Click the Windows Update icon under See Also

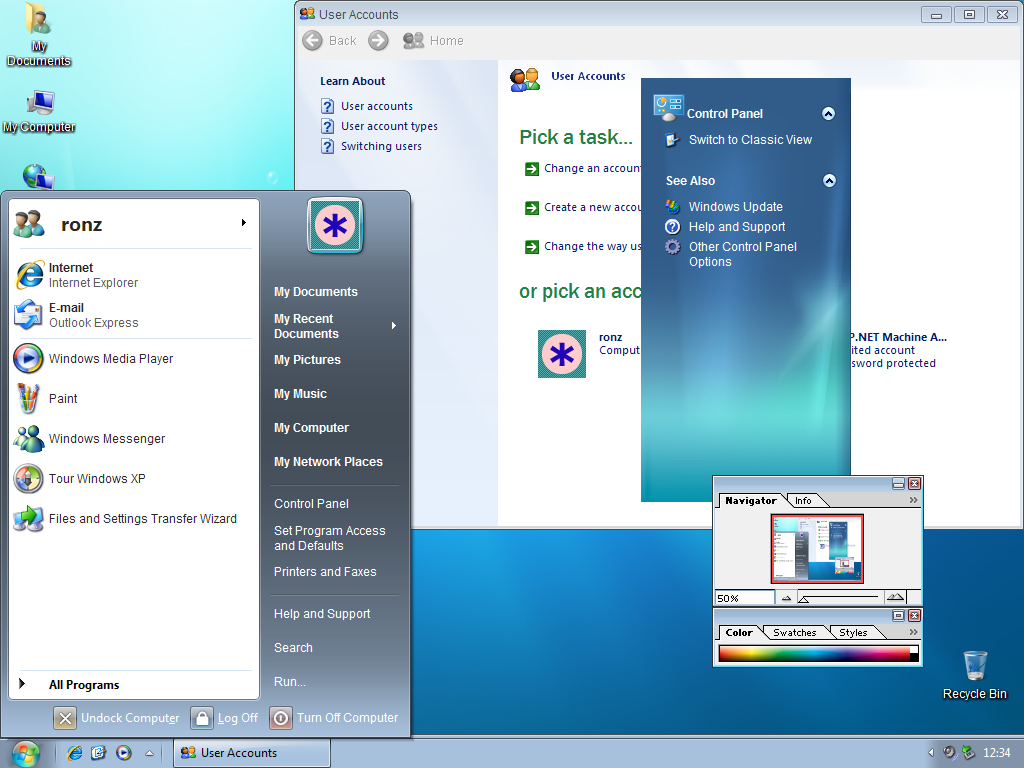(x=673, y=206)
